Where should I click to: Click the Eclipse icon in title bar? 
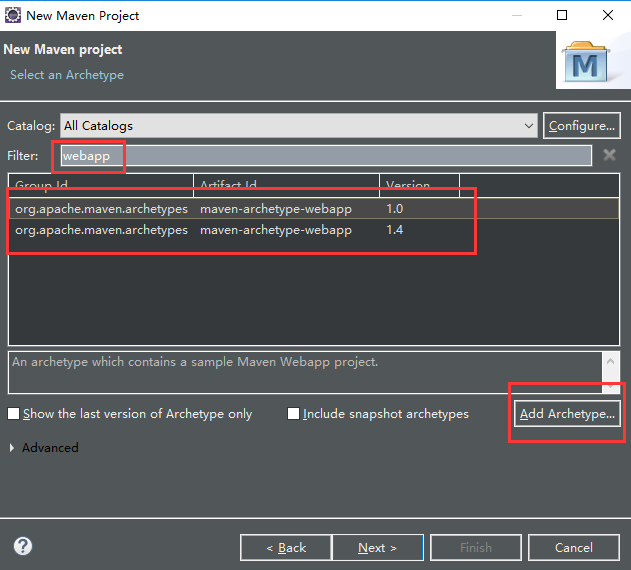pyautogui.click(x=12, y=15)
